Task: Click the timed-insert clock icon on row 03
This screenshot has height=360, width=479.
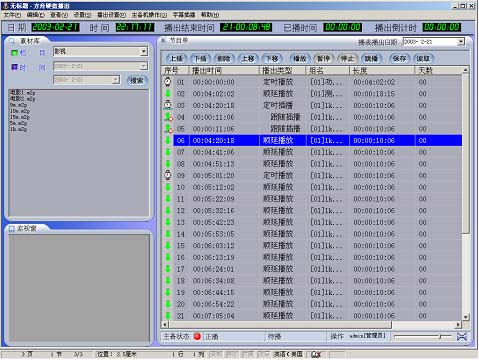Action: [x=168, y=105]
